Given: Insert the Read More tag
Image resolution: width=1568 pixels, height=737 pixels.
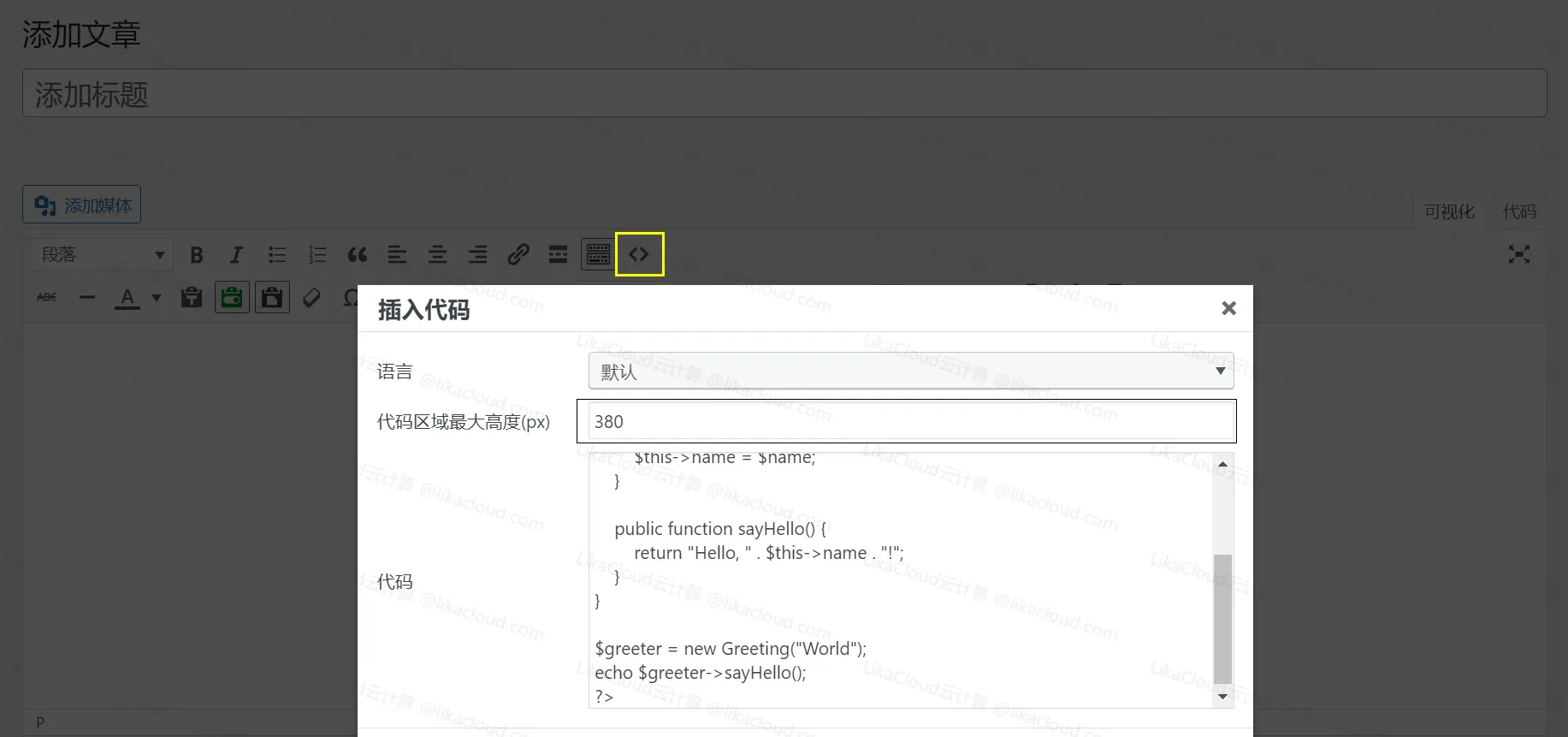Looking at the screenshot, I should point(558,254).
